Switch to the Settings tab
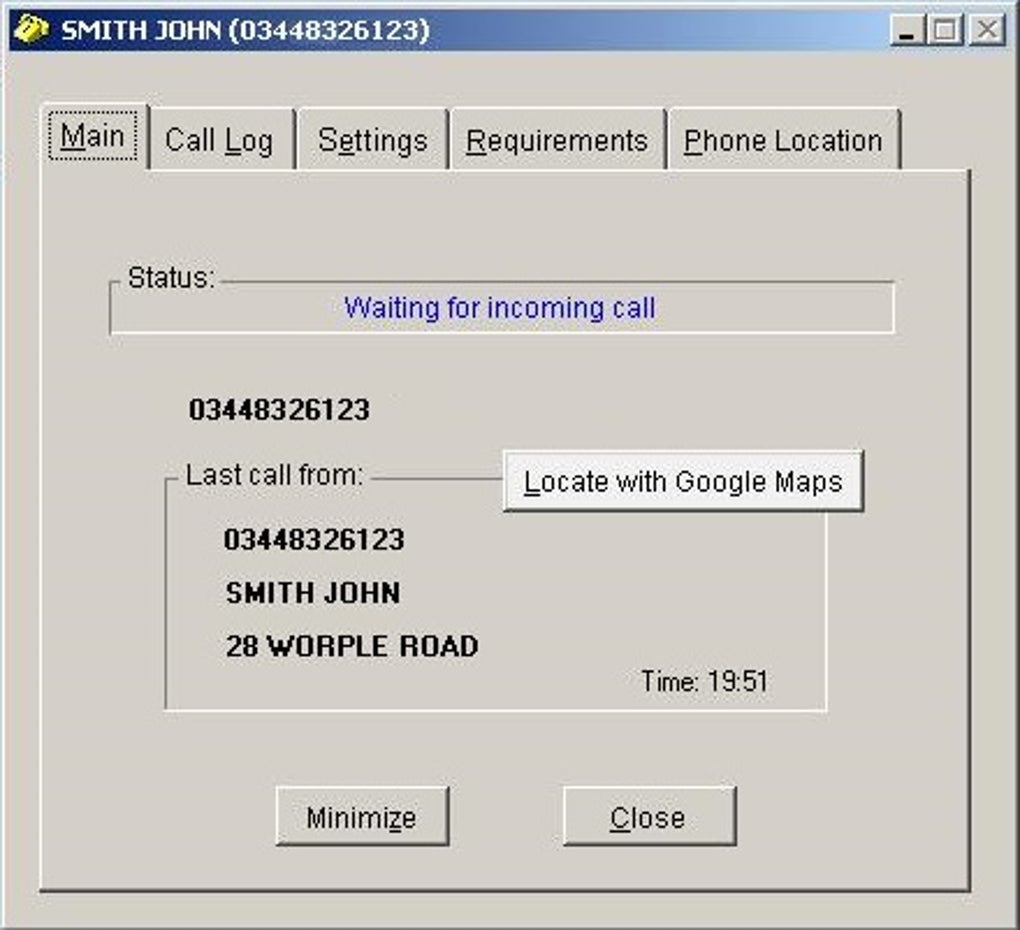 [x=373, y=140]
